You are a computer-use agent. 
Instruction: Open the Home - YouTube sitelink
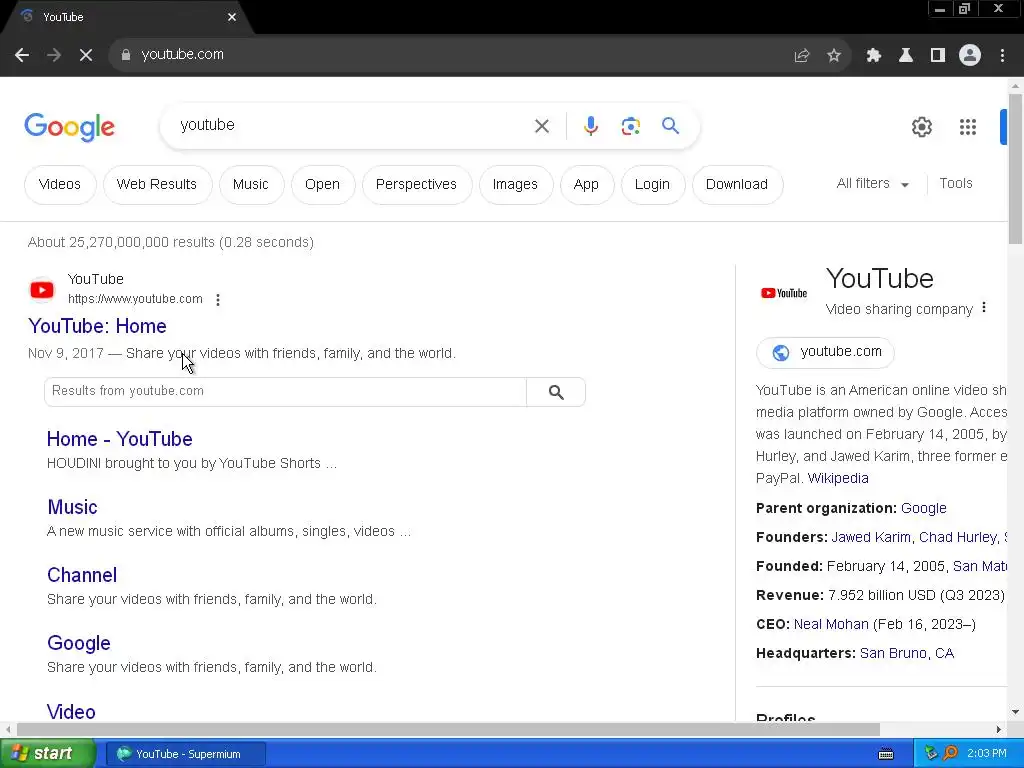120,439
